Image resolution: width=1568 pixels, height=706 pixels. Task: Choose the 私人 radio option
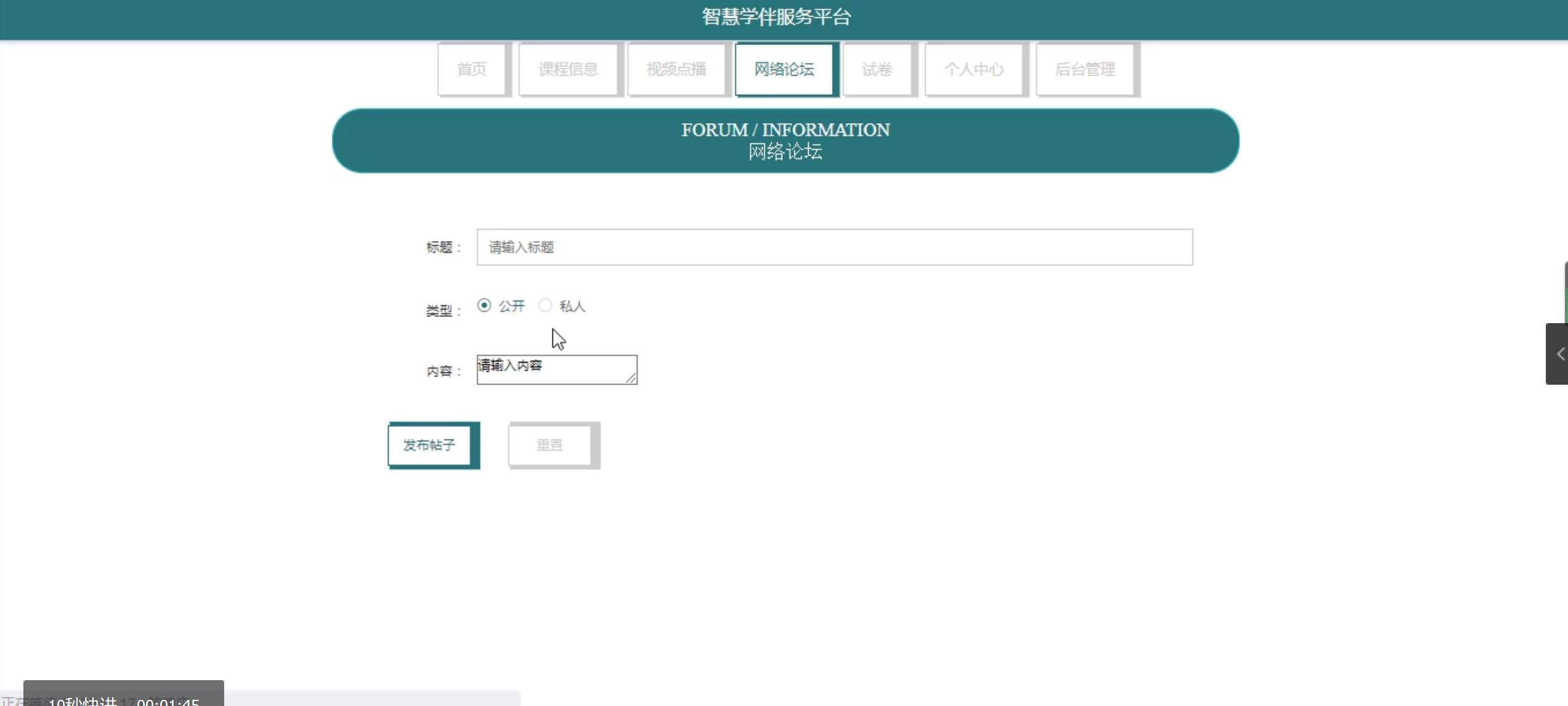point(545,305)
